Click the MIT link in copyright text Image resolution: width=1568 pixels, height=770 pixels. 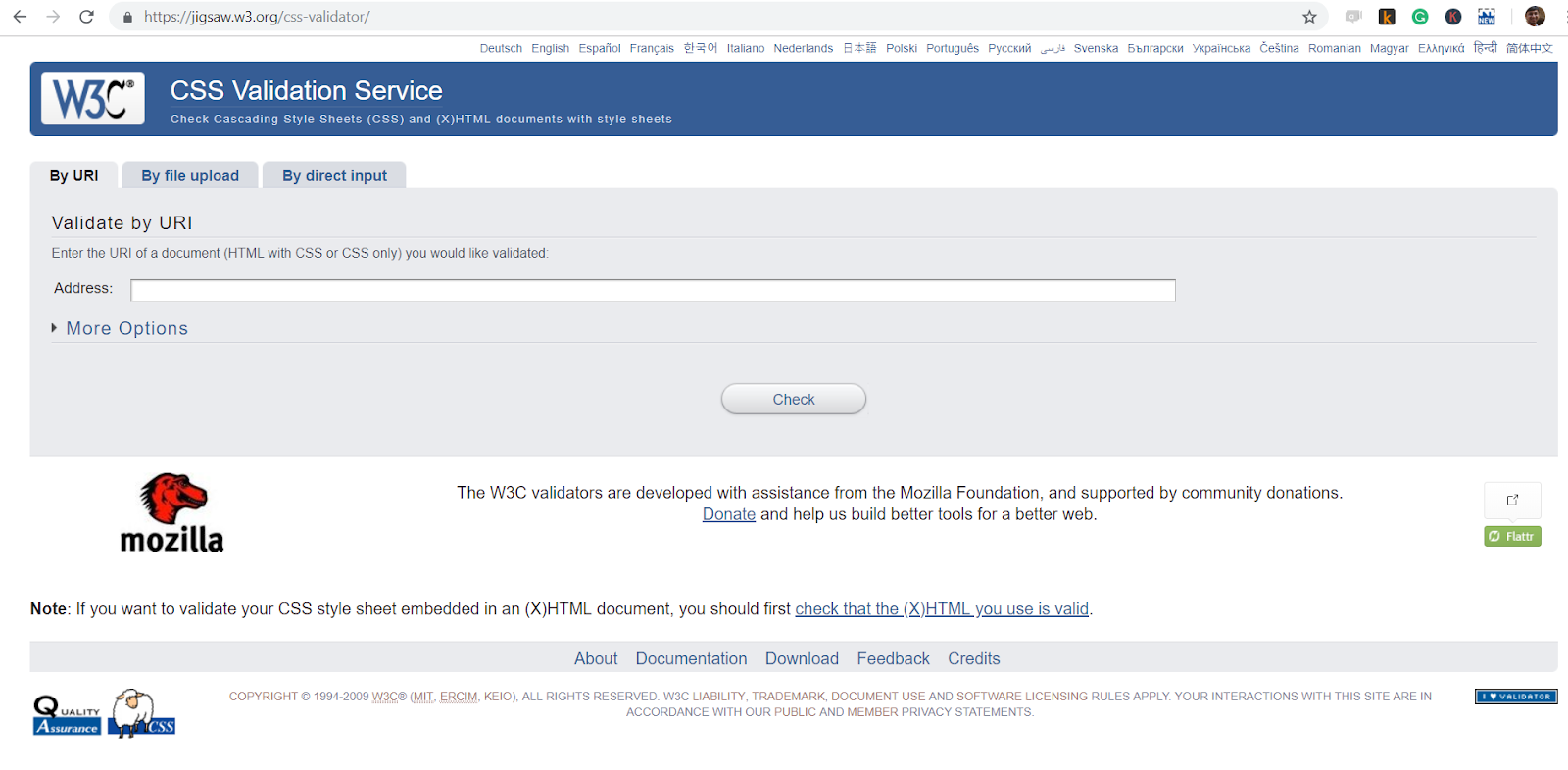(423, 698)
